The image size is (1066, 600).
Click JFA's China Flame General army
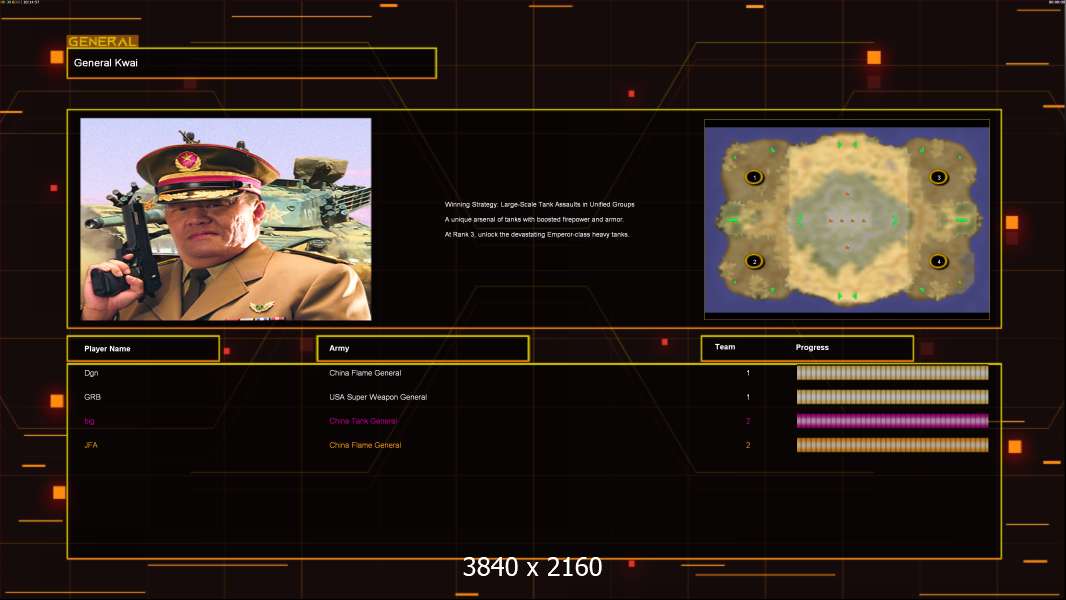365,445
